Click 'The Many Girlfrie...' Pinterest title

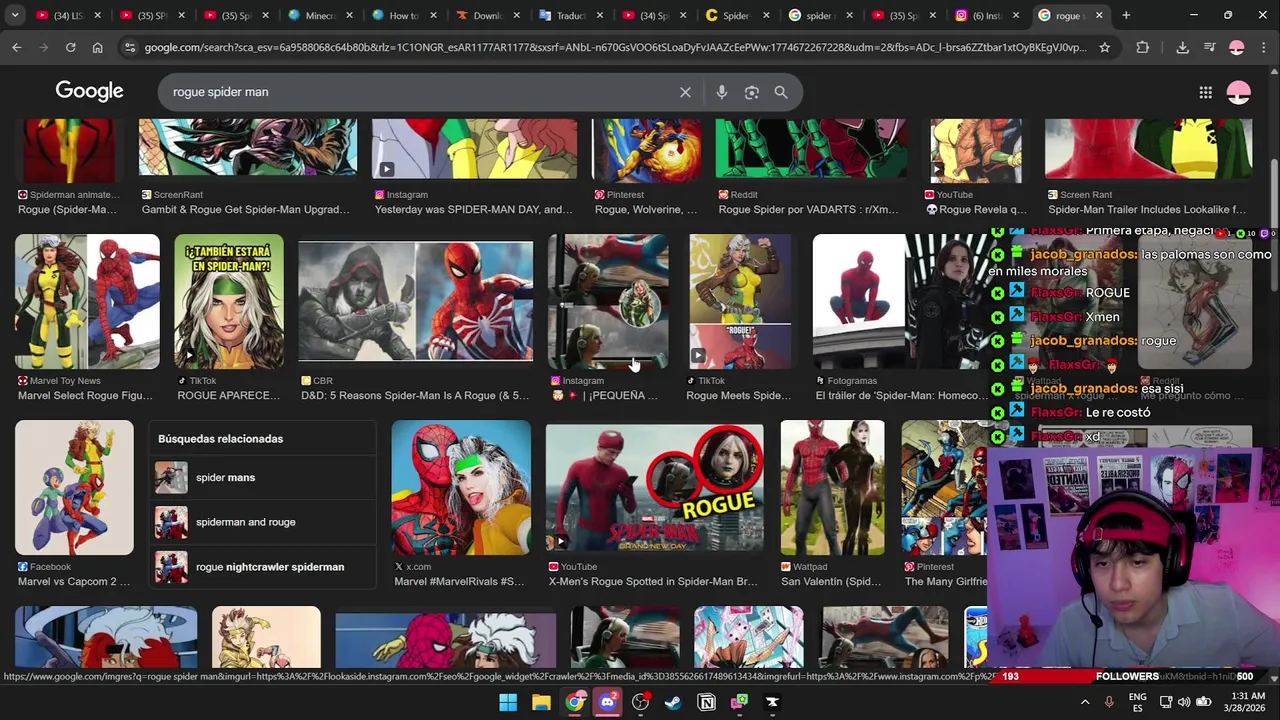pos(945,582)
